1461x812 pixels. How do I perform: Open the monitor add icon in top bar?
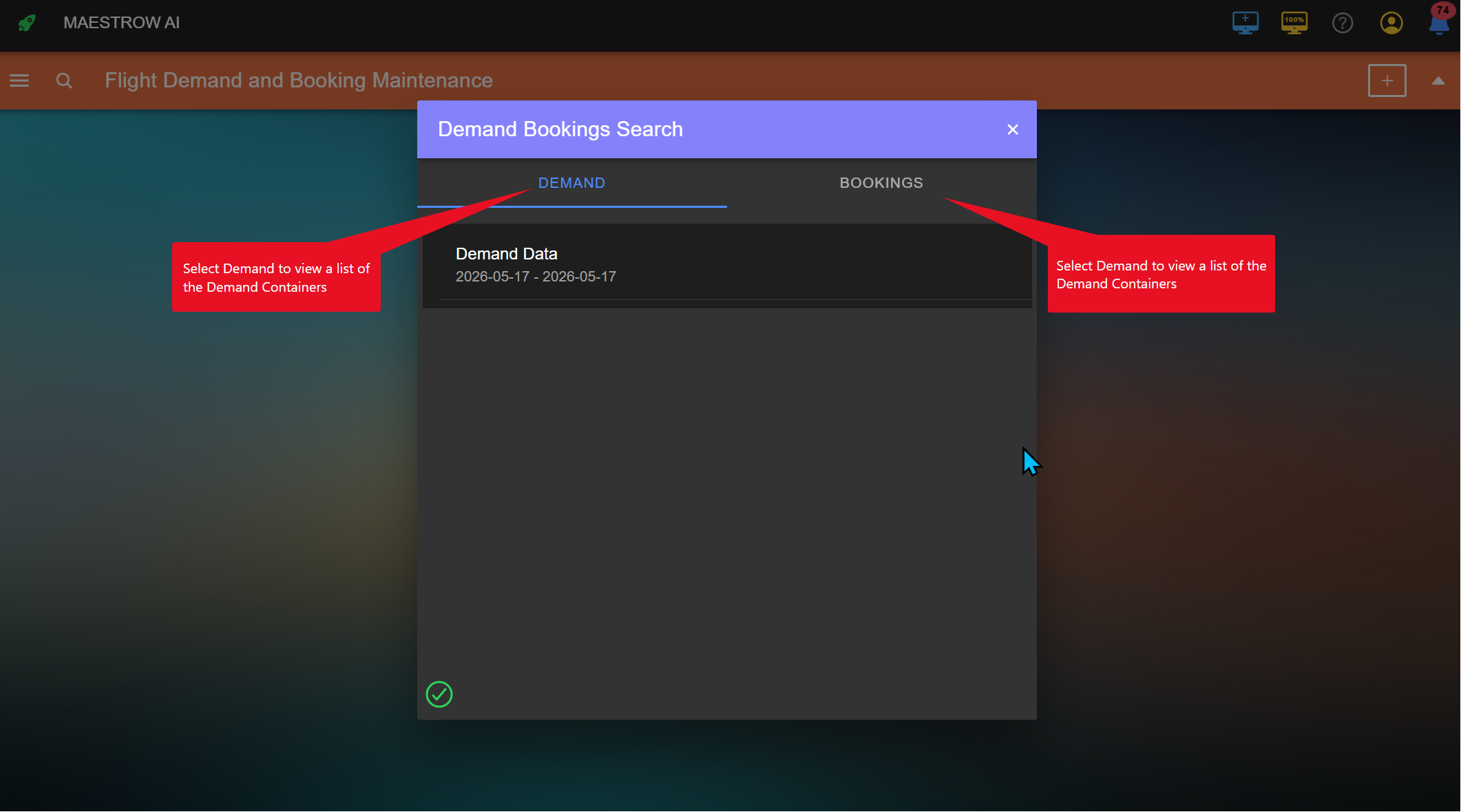[1245, 23]
